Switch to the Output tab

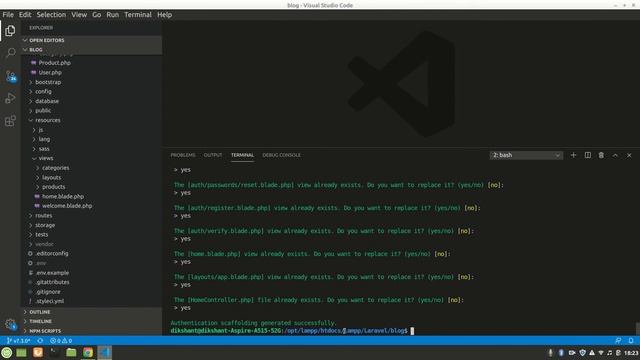(x=213, y=155)
